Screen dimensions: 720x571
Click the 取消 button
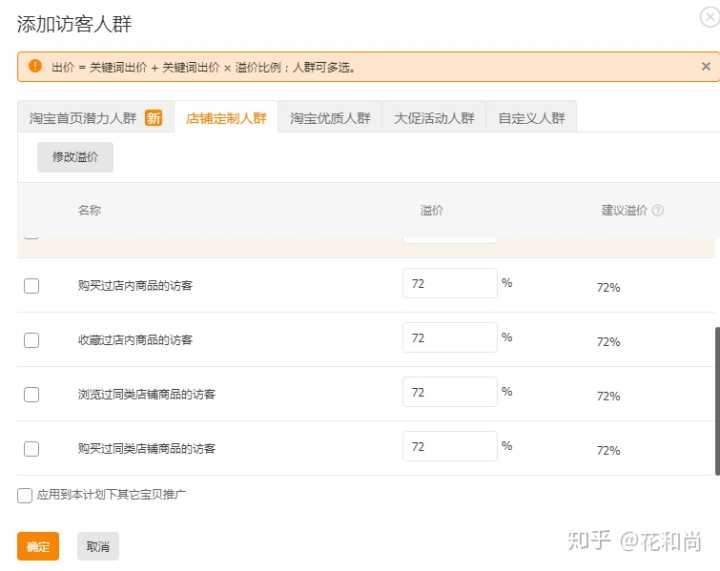(x=98, y=547)
